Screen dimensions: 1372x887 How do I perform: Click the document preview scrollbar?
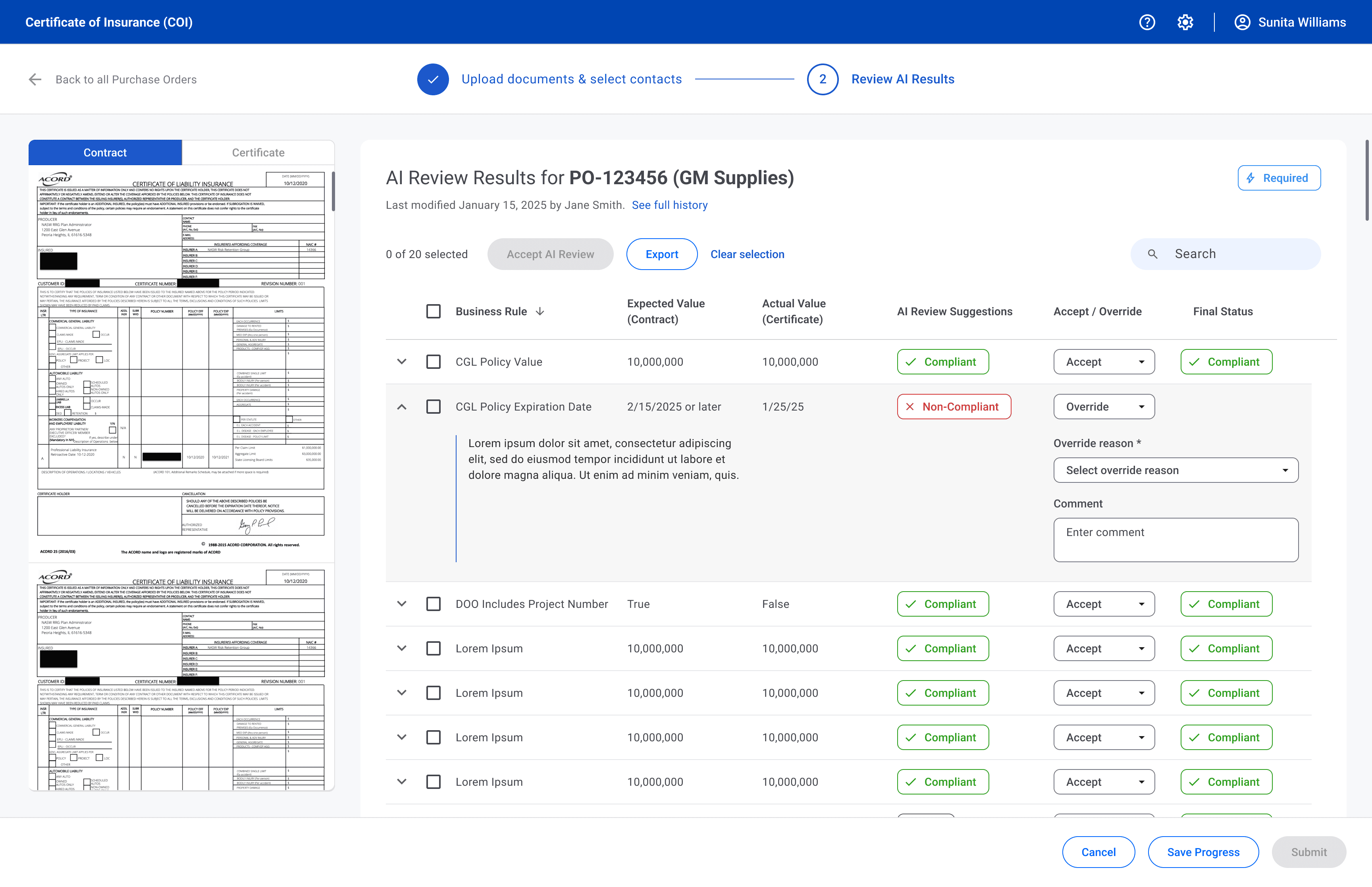tap(333, 192)
